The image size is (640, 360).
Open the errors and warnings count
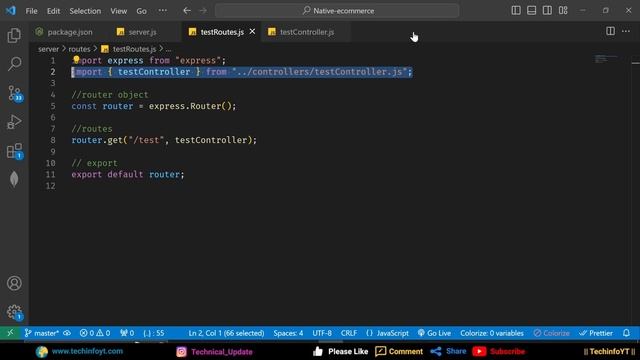click(95, 333)
